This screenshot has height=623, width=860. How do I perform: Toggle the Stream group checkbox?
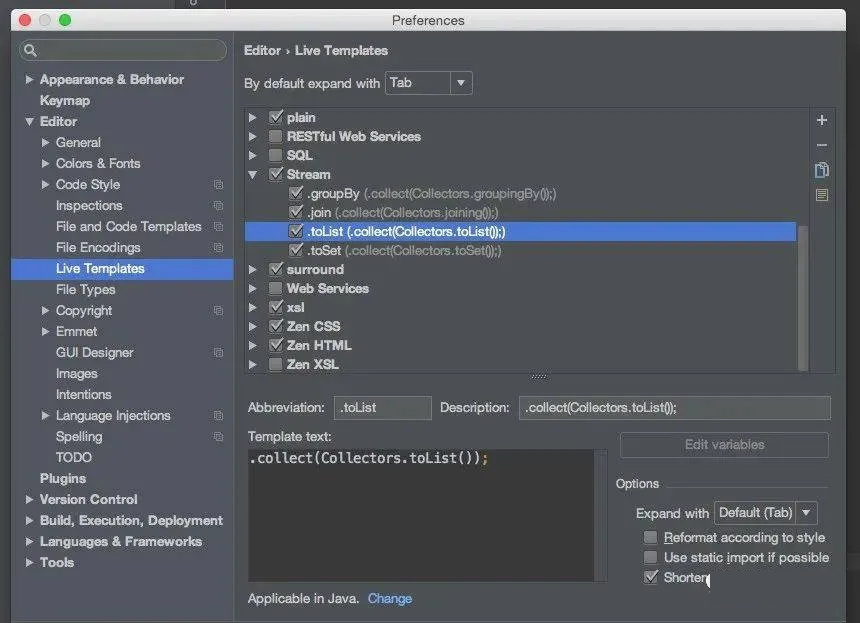276,174
